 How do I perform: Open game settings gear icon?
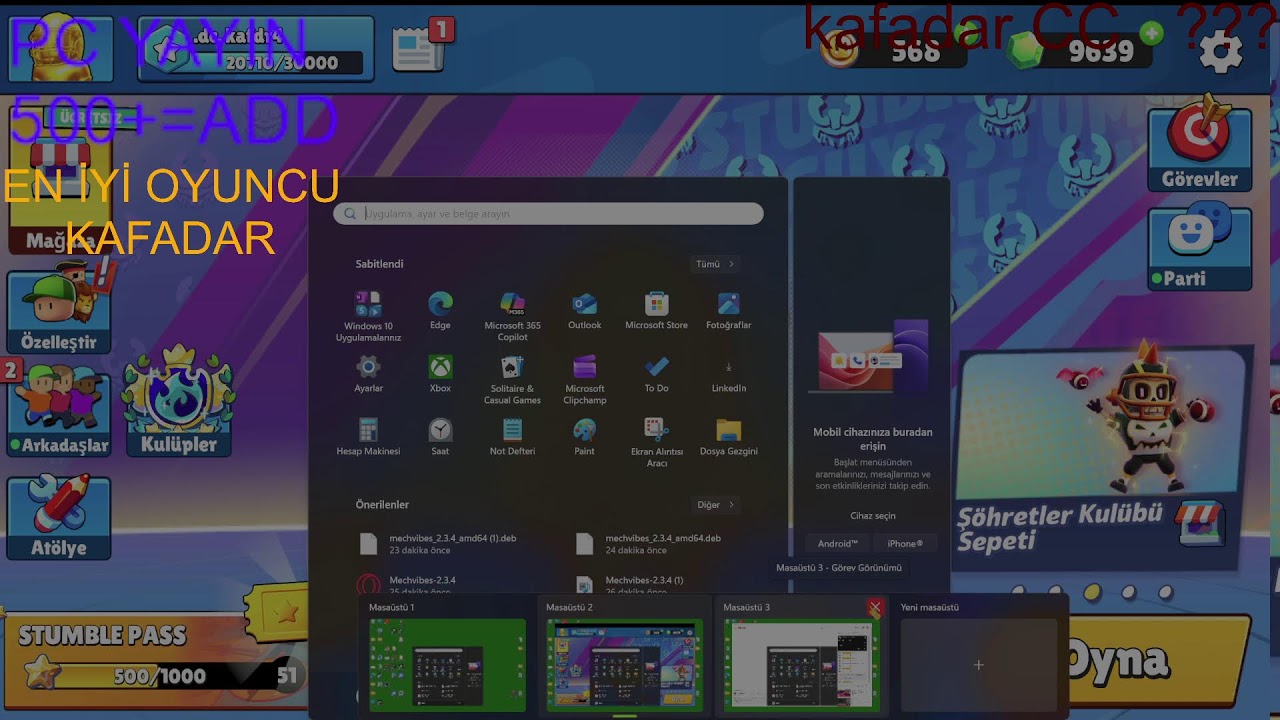[x=1220, y=50]
